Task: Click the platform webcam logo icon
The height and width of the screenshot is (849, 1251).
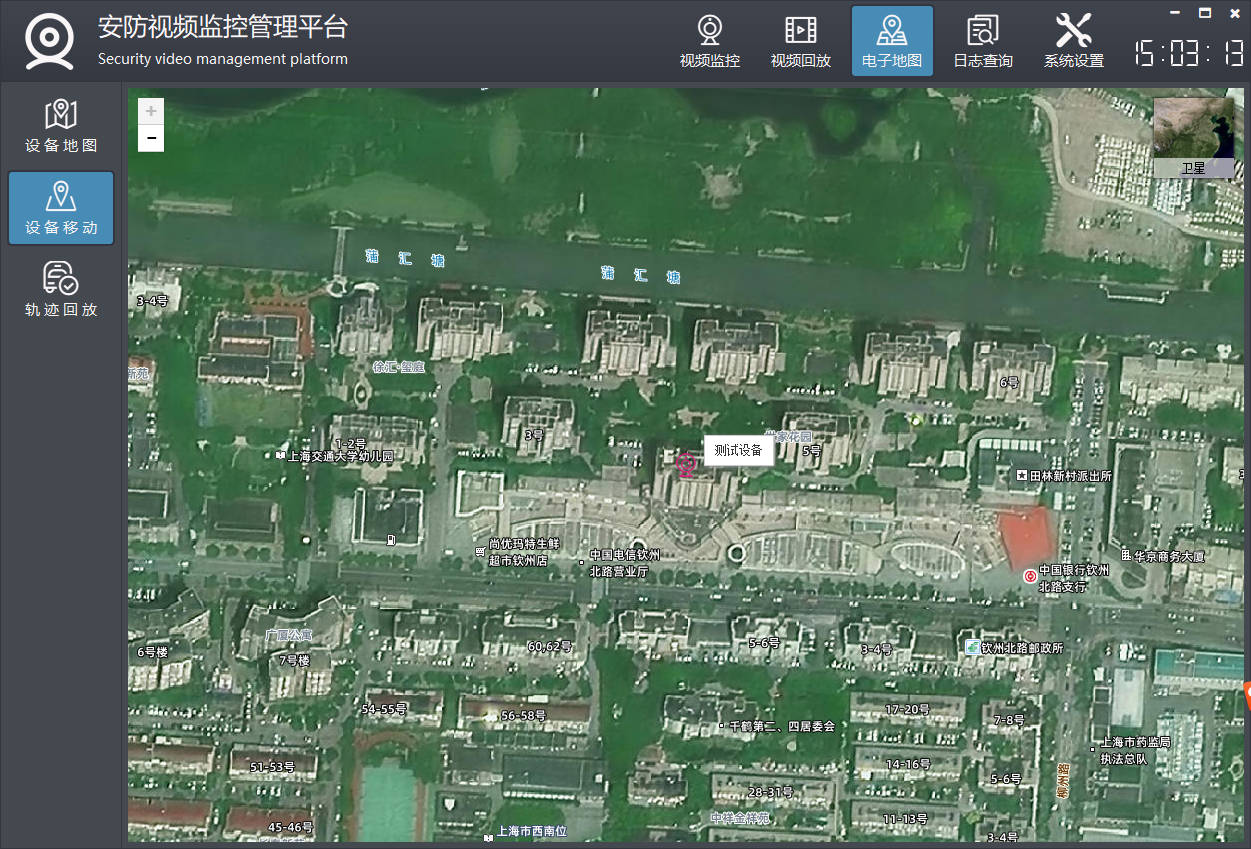Action: 49,41
